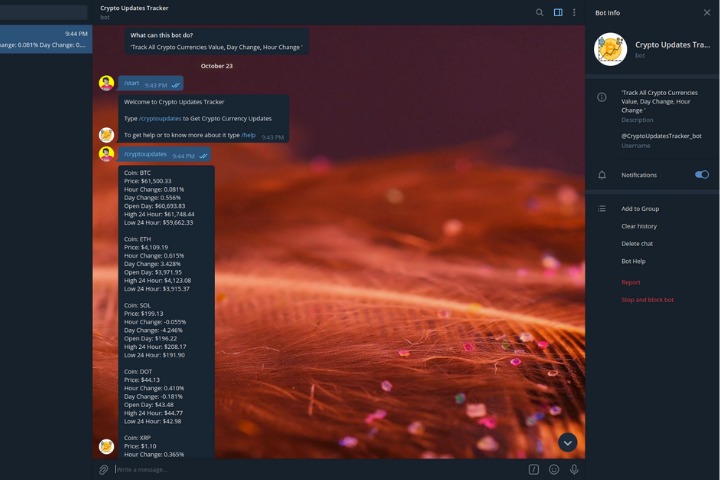Click the 'Coin: BTC' line
720x480 pixels.
pyautogui.click(x=137, y=173)
